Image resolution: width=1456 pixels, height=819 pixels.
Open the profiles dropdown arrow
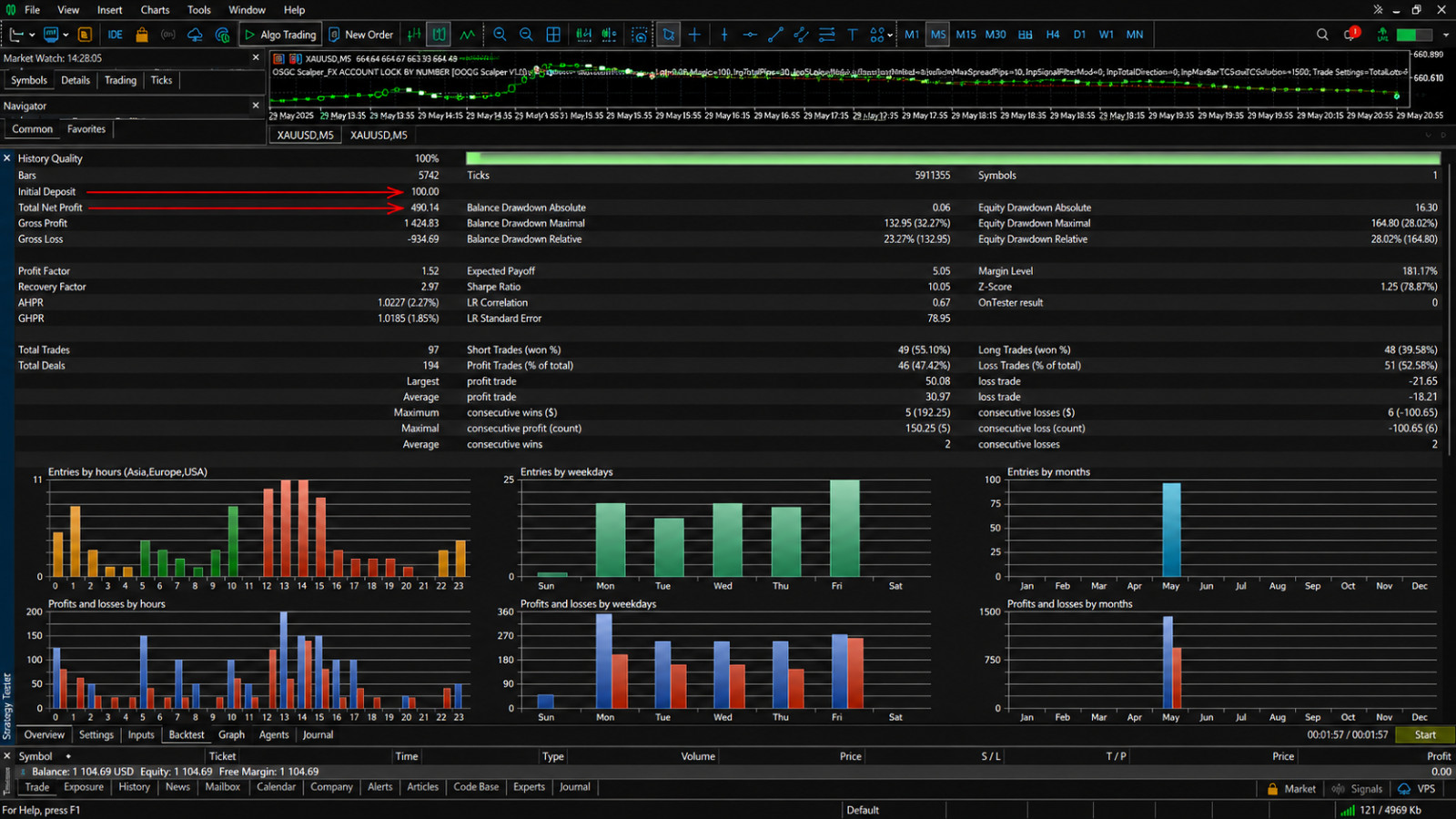(66, 35)
